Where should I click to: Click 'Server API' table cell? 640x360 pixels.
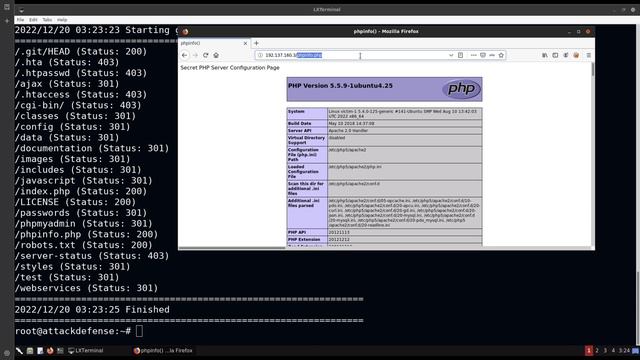click(307, 131)
